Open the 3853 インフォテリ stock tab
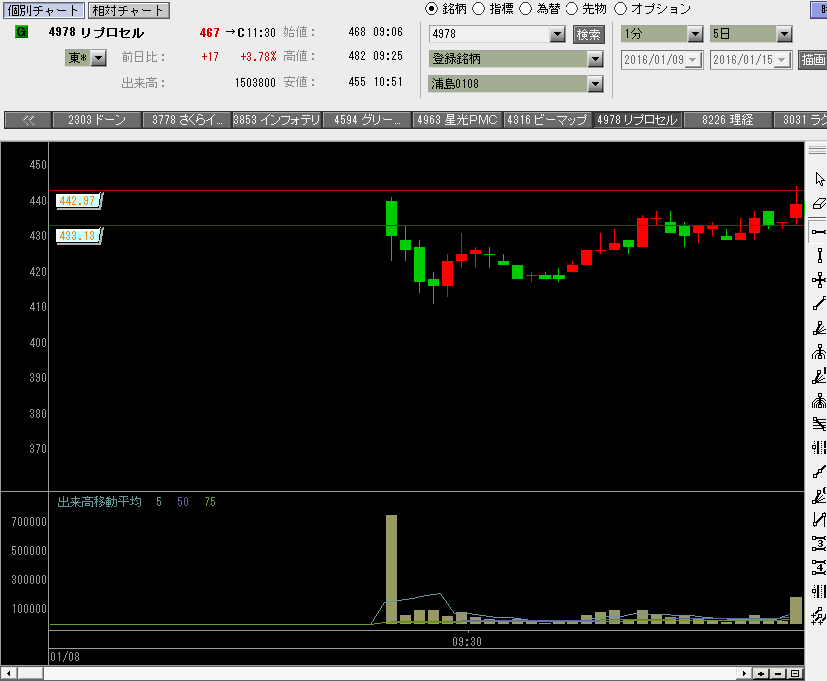Viewport: 827px width, 681px height. pos(277,120)
